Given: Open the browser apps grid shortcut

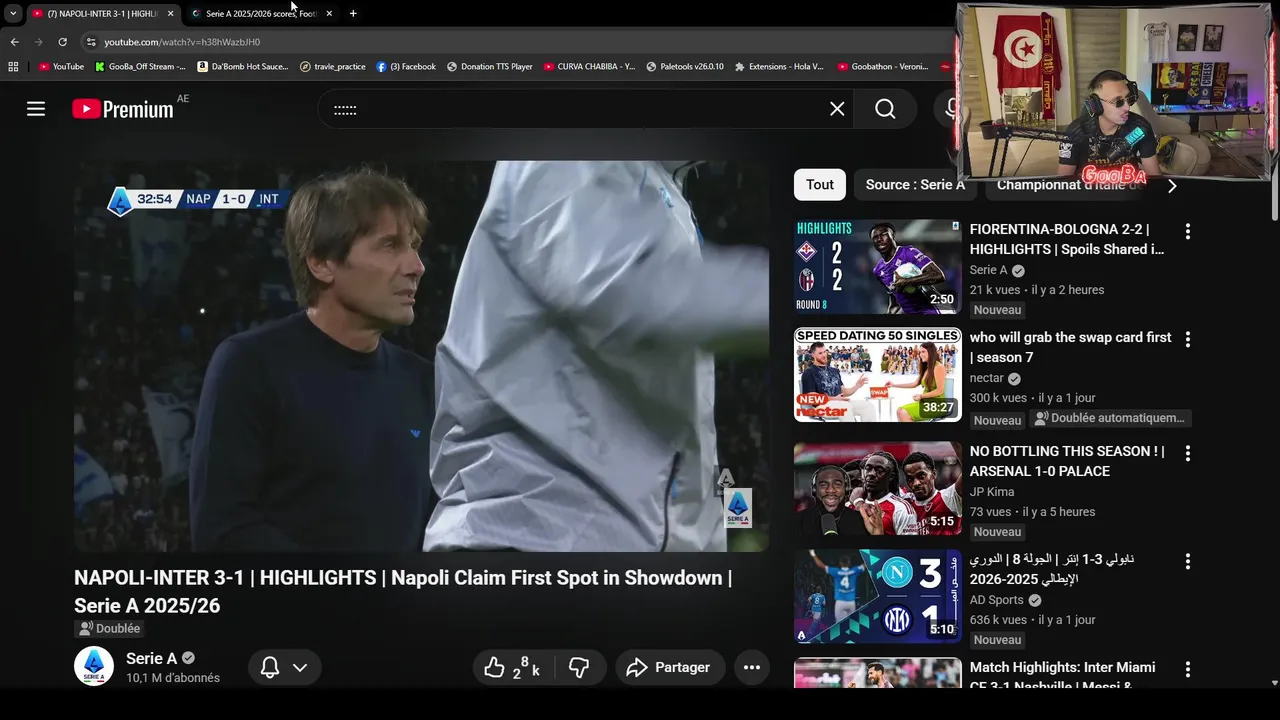Looking at the screenshot, I should pos(13,67).
